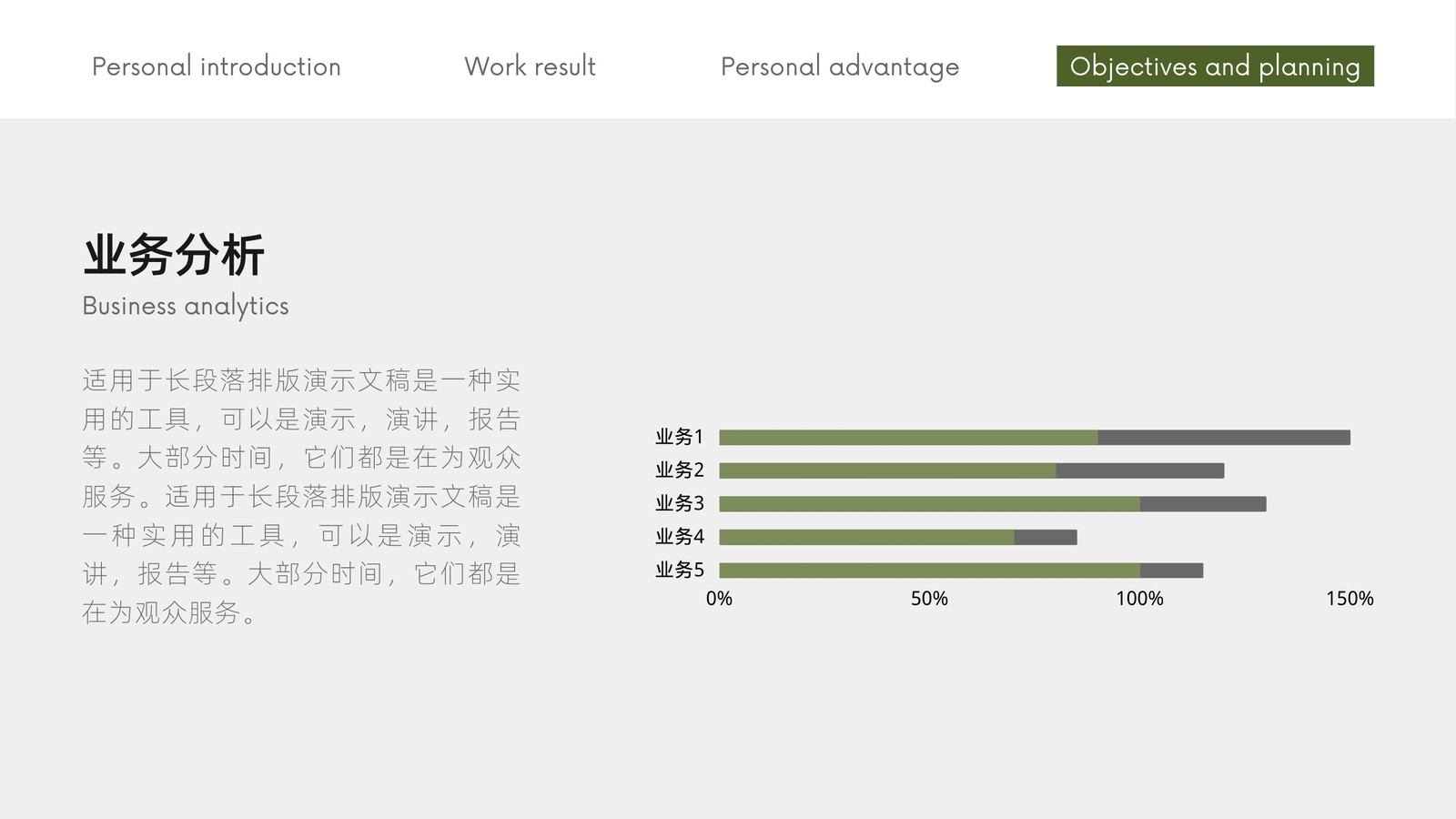Select the gray segment of 业务1 bar
1456x819 pixels.
(x=1224, y=438)
